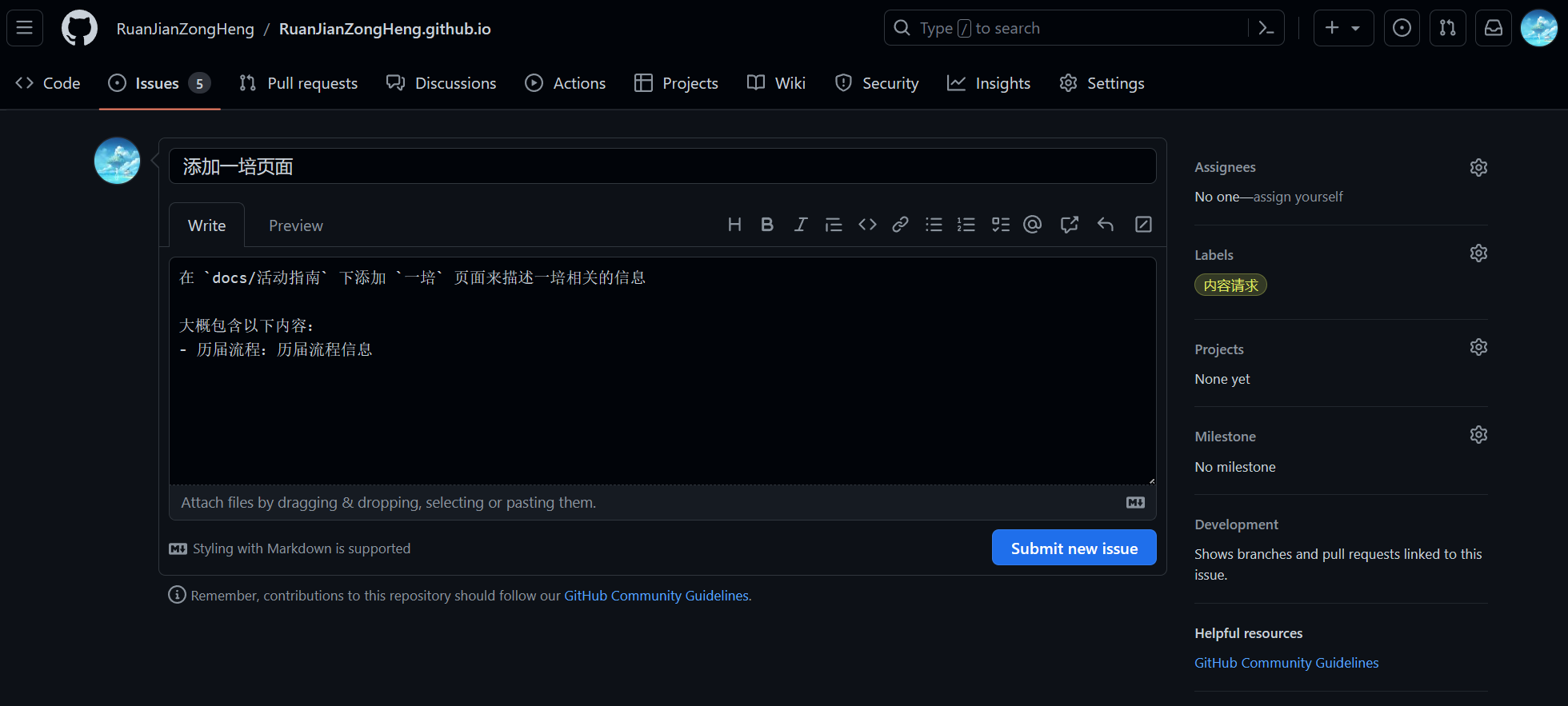The image size is (1568, 706).
Task: Click the "No milestone" text
Action: pyautogui.click(x=1235, y=467)
